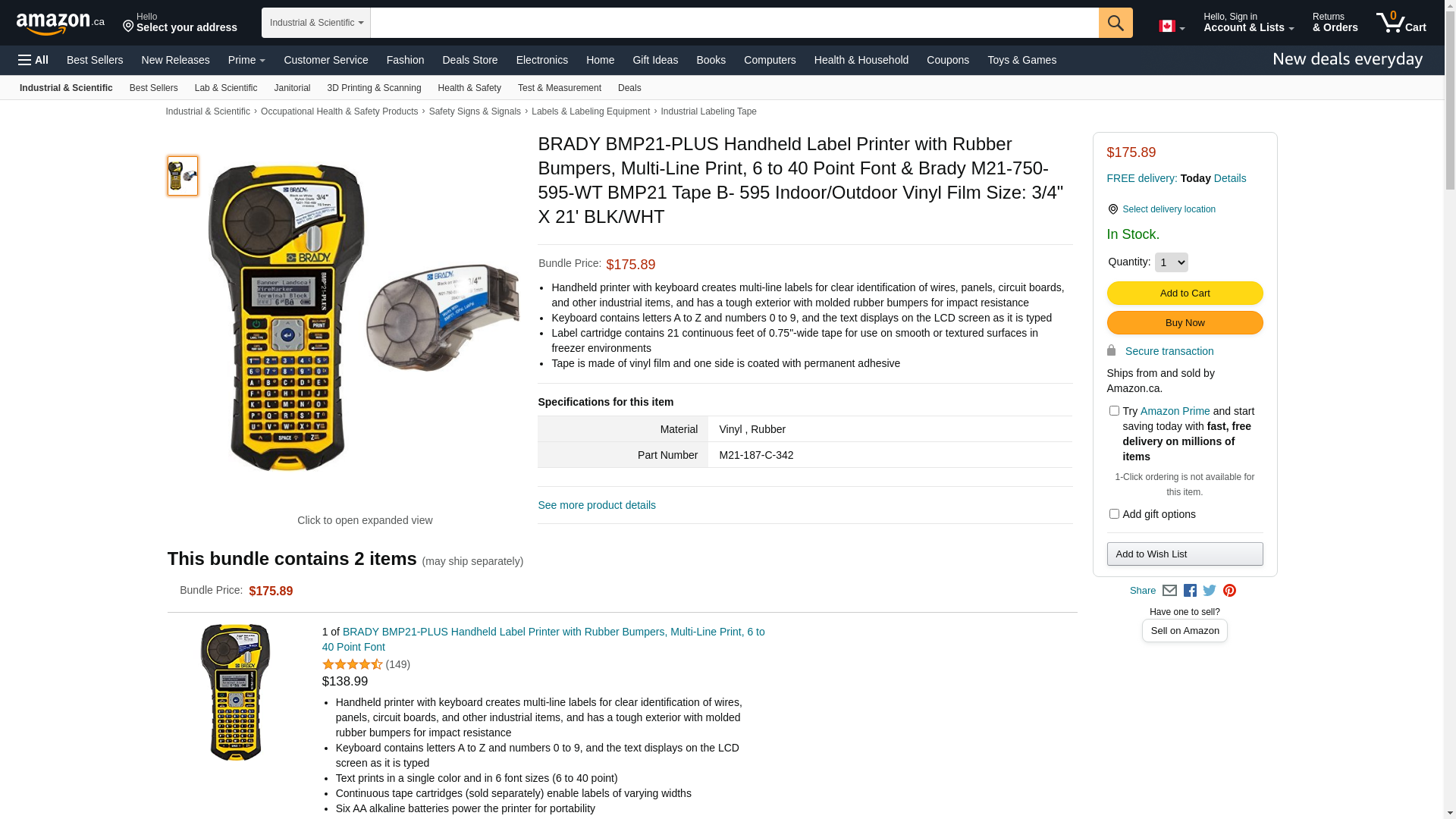Expand the Quantity dropdown
Image resolution: width=1456 pixels, height=819 pixels.
click(1172, 262)
